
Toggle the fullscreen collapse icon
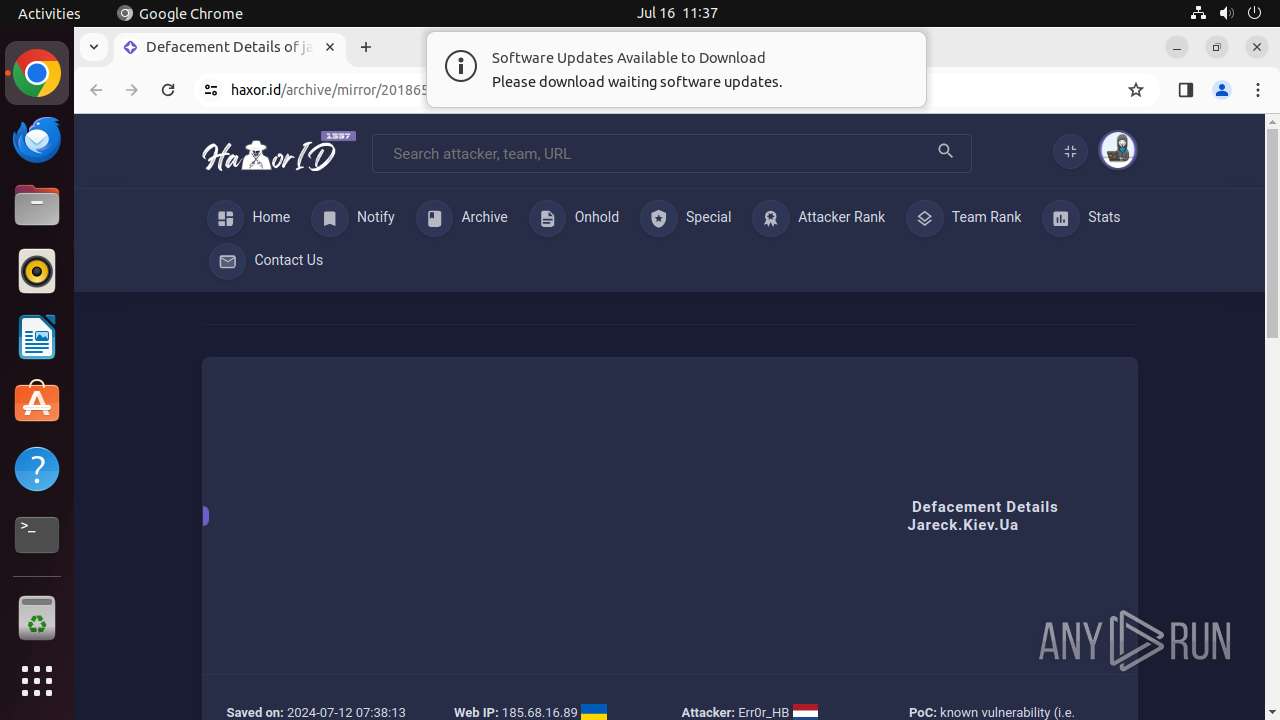coord(1070,151)
